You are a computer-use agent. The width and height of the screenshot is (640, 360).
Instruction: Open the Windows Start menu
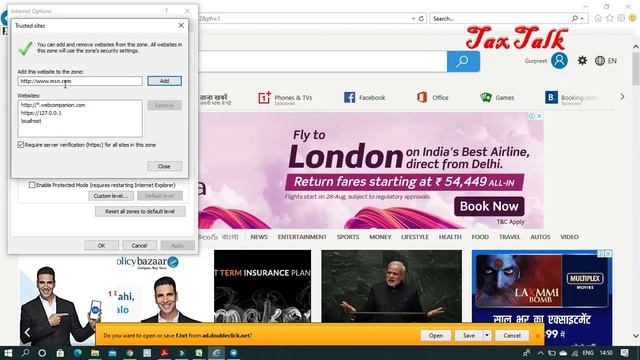pos(8,353)
